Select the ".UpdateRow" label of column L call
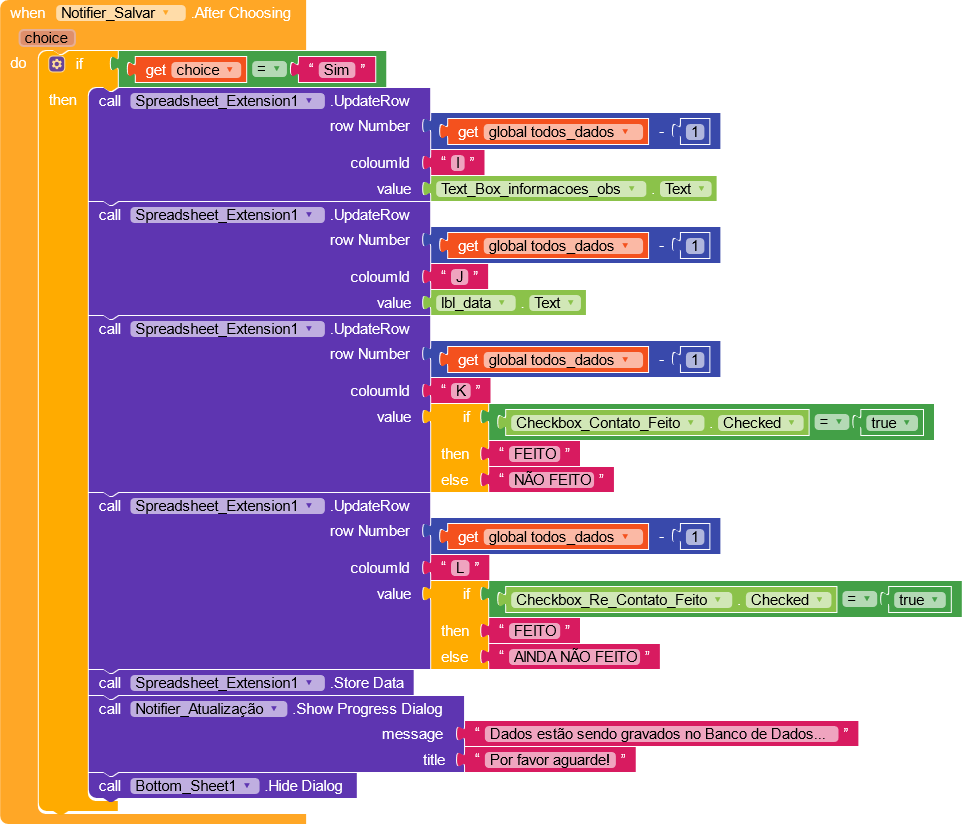The image size is (962, 824). tap(369, 506)
